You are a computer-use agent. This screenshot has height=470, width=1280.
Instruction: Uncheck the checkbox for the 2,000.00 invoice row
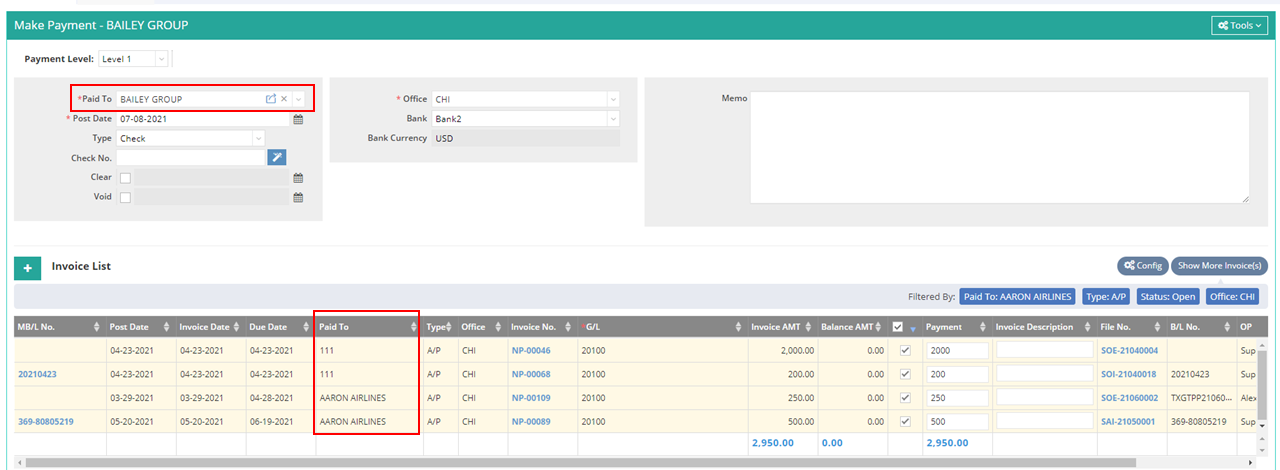coord(905,351)
